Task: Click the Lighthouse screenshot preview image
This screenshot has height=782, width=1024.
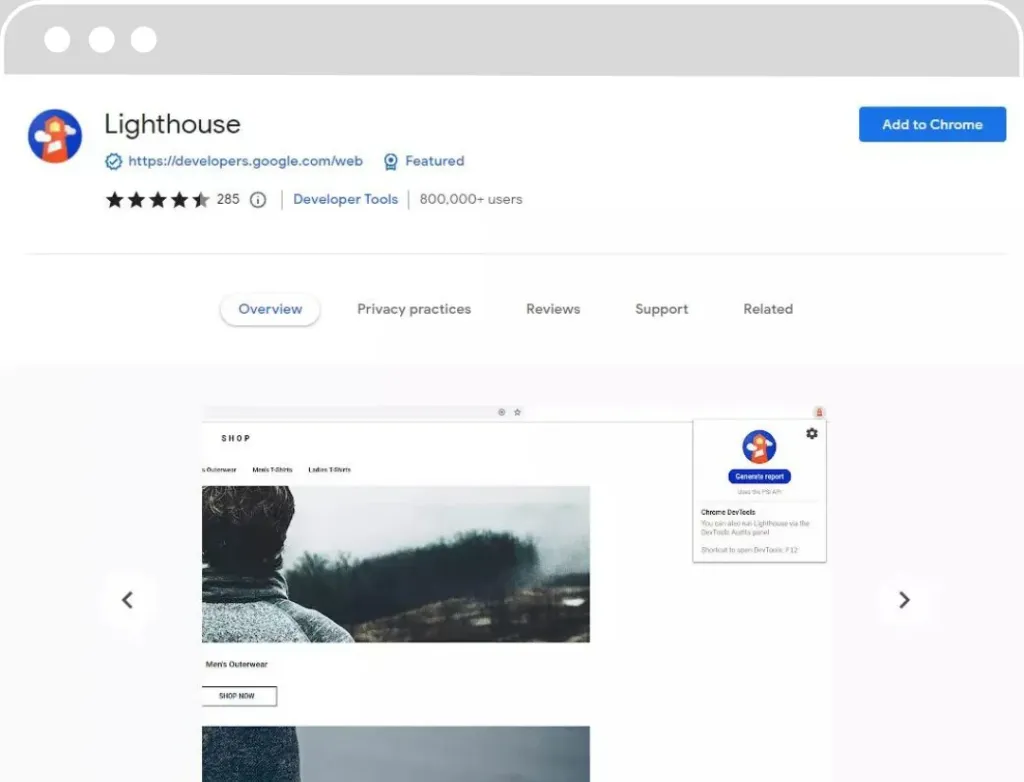Action: click(x=516, y=593)
